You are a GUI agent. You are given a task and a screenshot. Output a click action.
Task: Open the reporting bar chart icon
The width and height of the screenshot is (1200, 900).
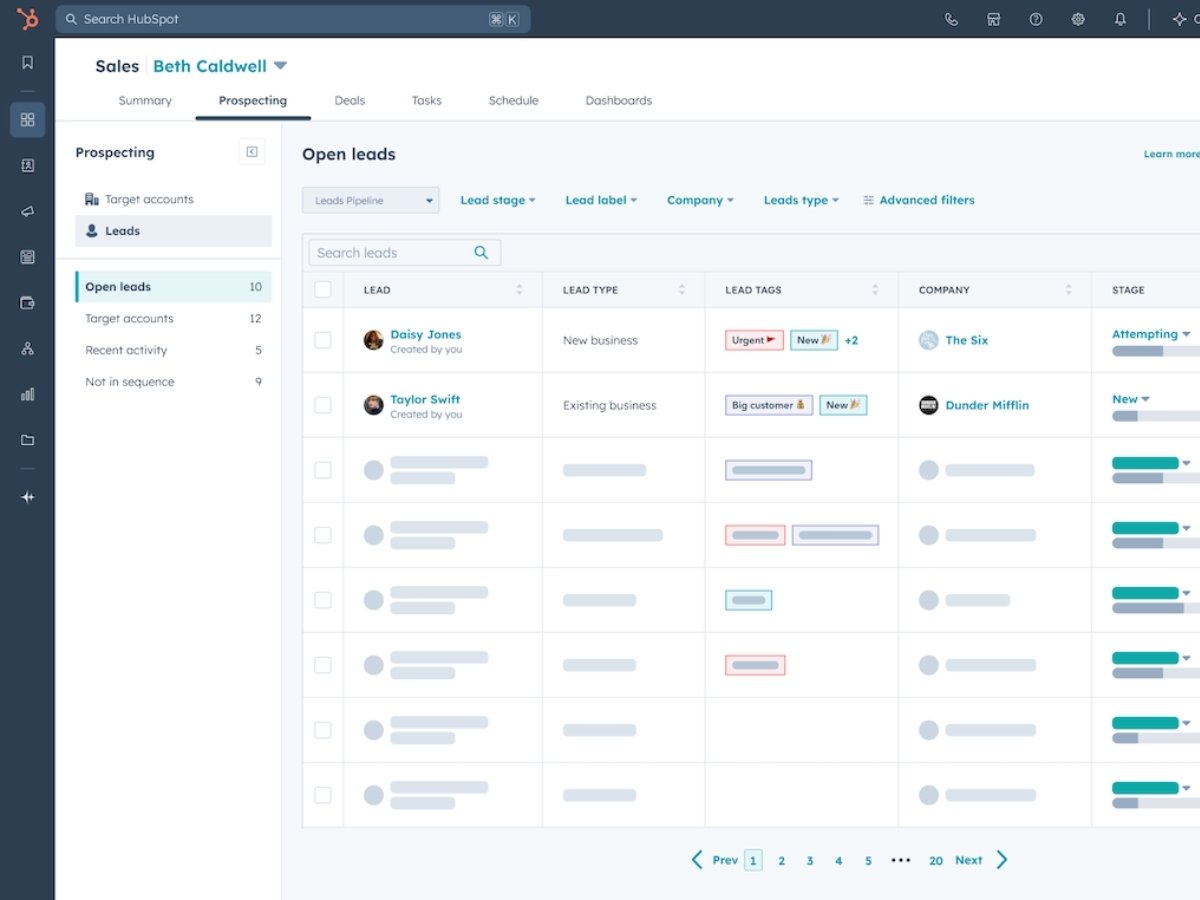click(27, 395)
